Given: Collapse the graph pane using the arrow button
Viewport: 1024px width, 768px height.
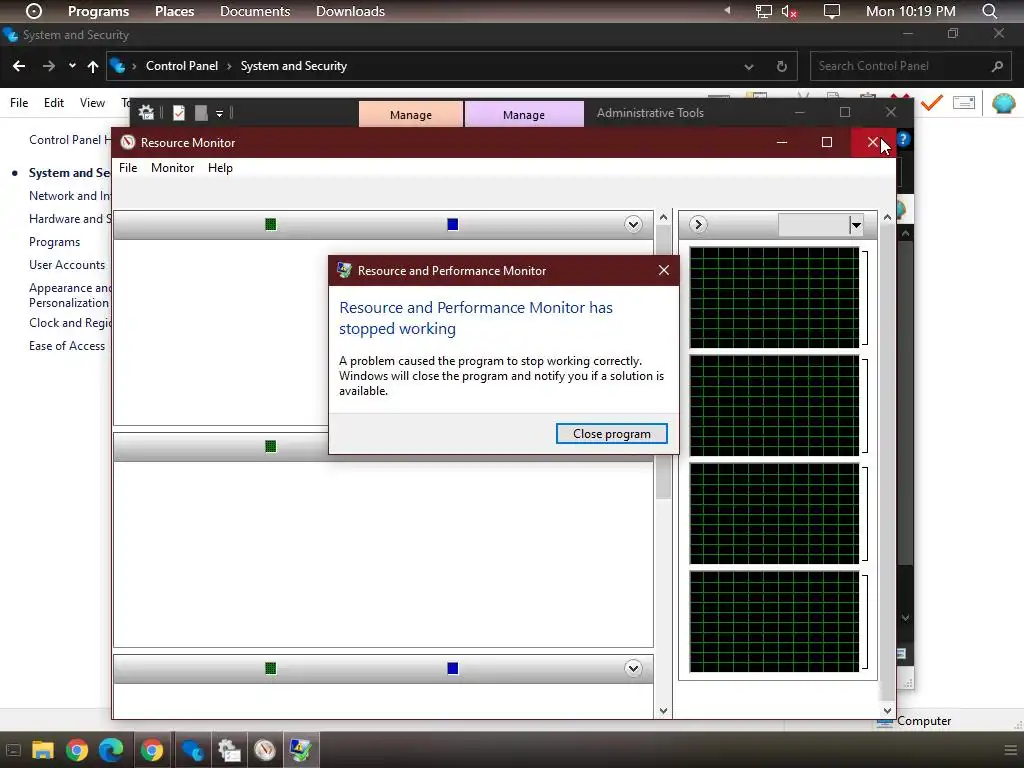Looking at the screenshot, I should tap(698, 225).
